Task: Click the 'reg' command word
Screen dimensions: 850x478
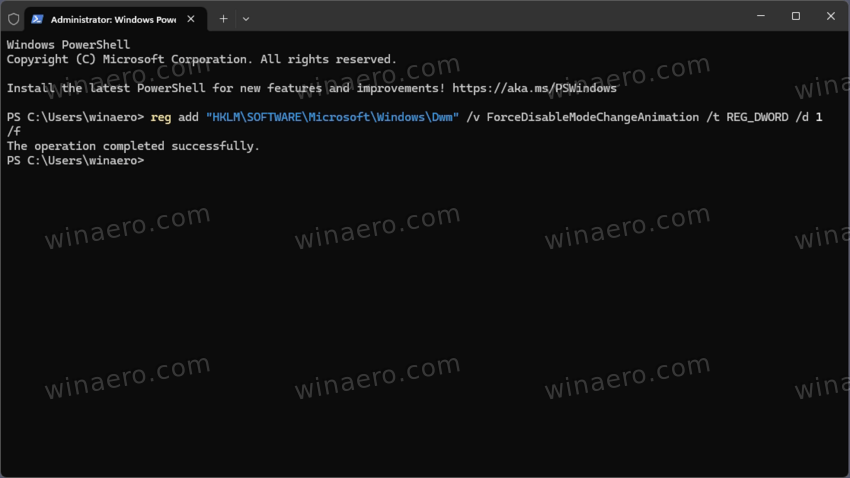Action: 160,117
